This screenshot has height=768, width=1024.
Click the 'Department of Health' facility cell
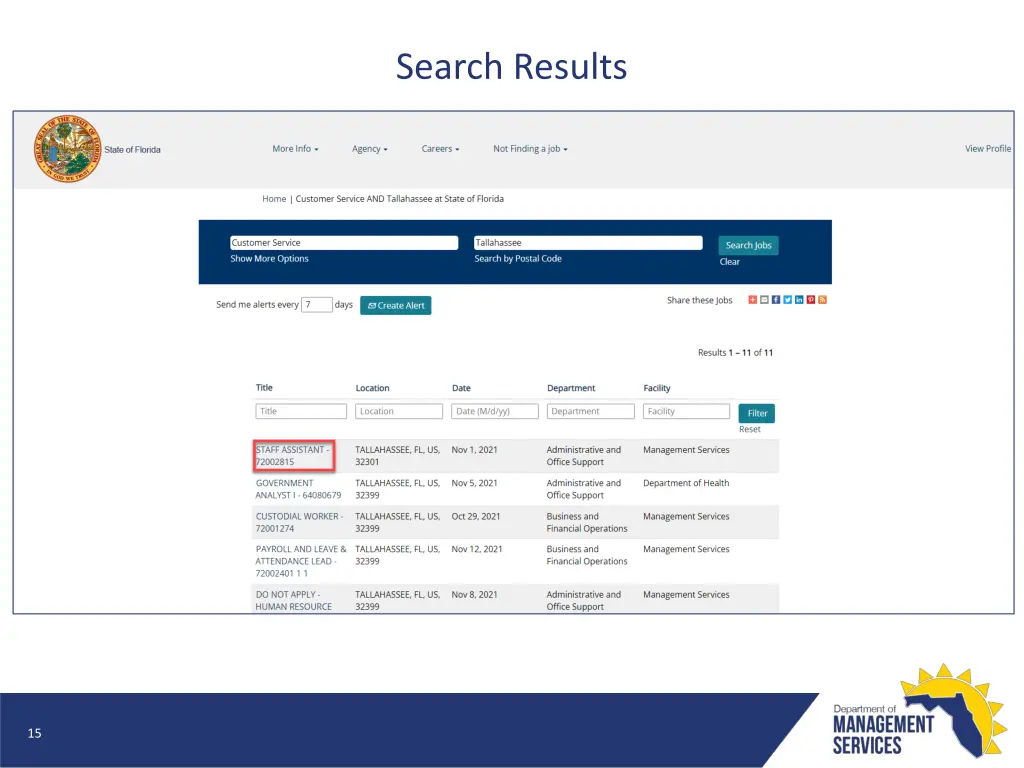tap(686, 483)
